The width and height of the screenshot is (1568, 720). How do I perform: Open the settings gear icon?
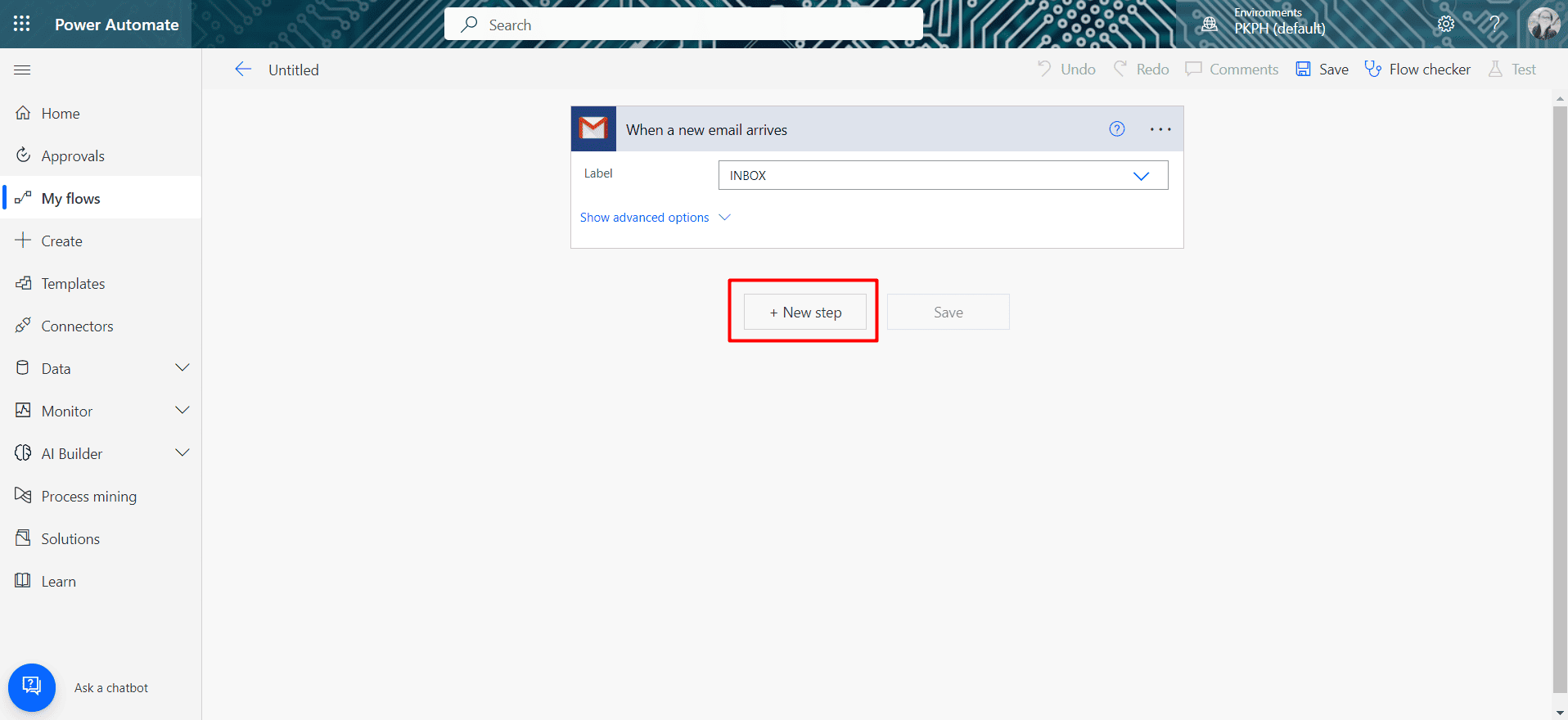click(x=1446, y=24)
